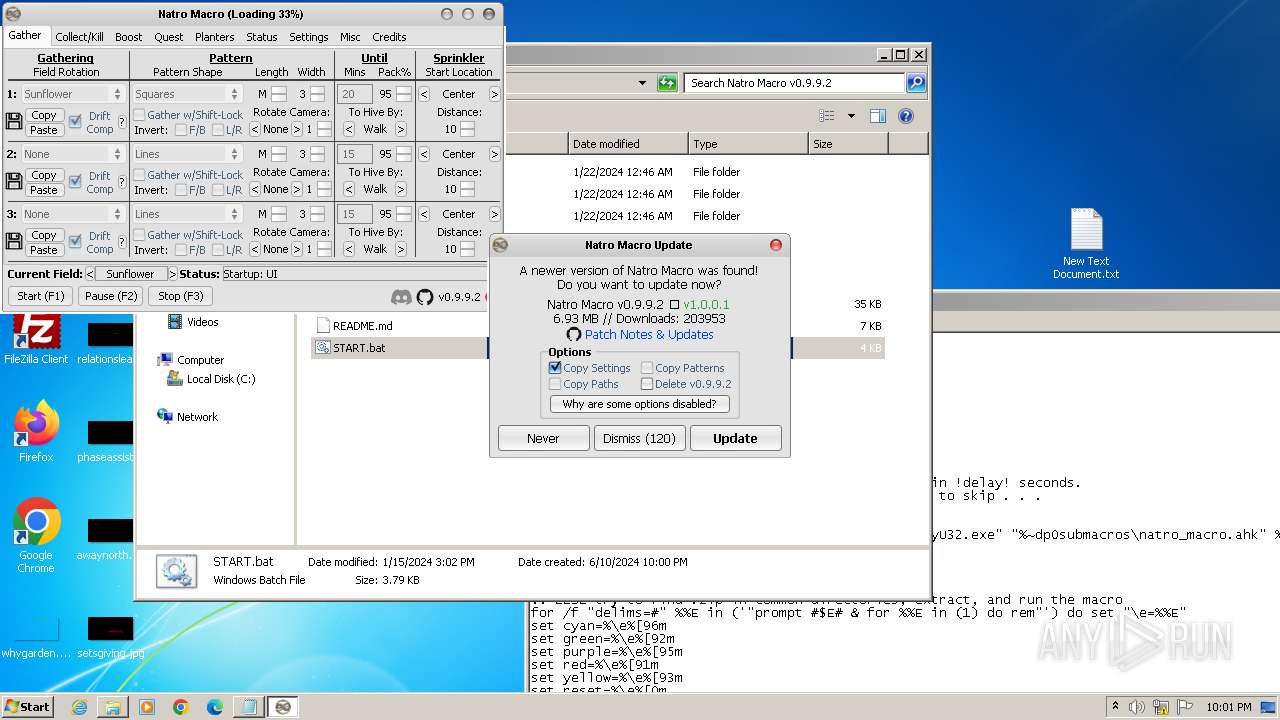This screenshot has height=720, width=1280.
Task: Click next arrow beside Current Field Sunflower
Action: coord(172,274)
